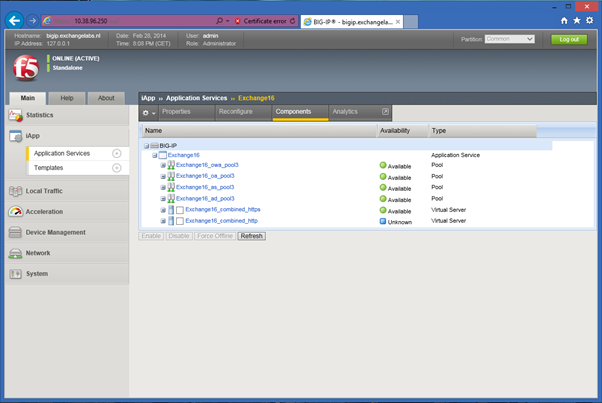Switch to the Analytics tab

[345, 112]
